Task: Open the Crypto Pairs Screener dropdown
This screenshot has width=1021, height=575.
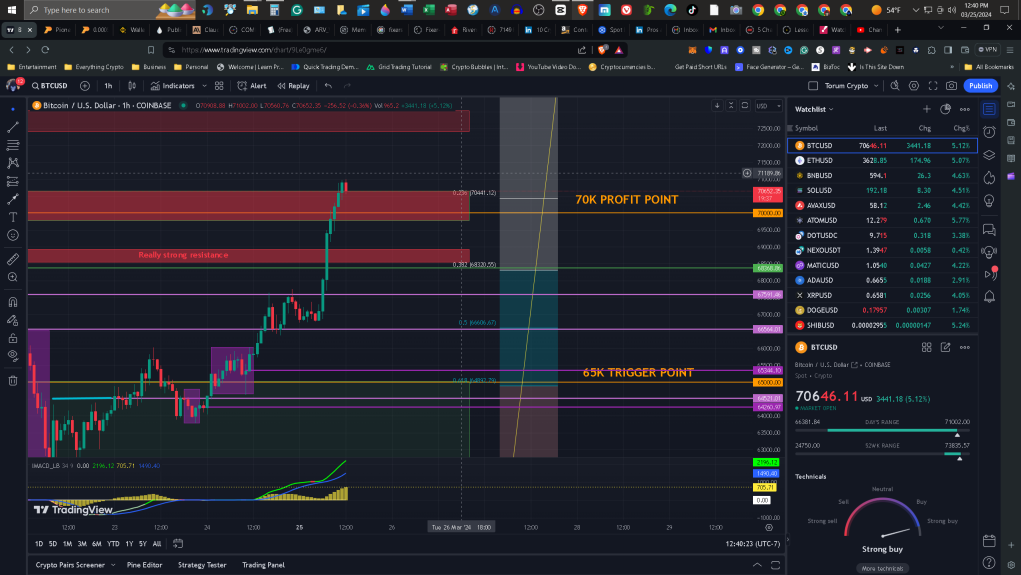Action: 75,565
